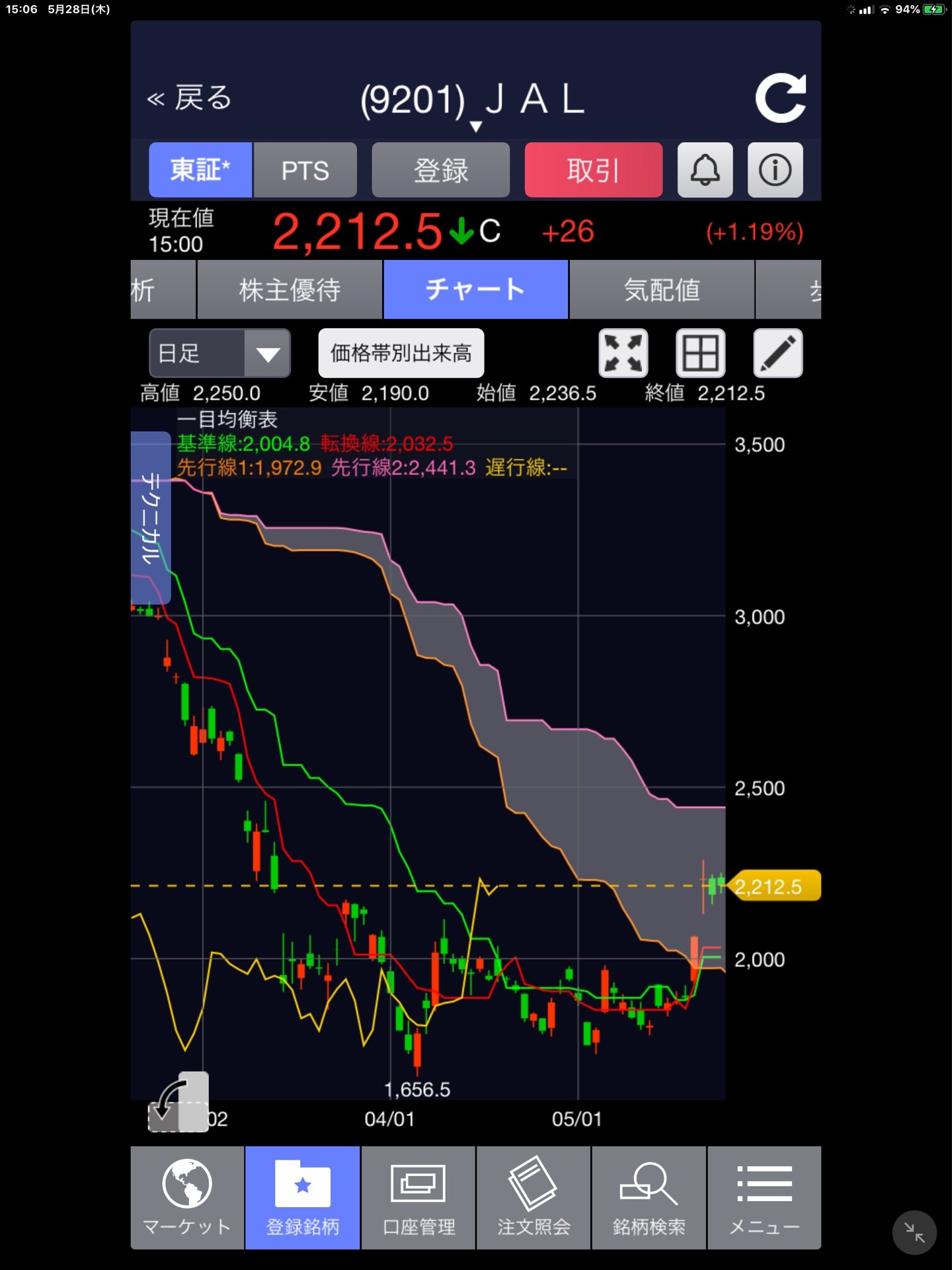
Task: Expand stock selector triangle under JAL title
Action: [x=475, y=127]
